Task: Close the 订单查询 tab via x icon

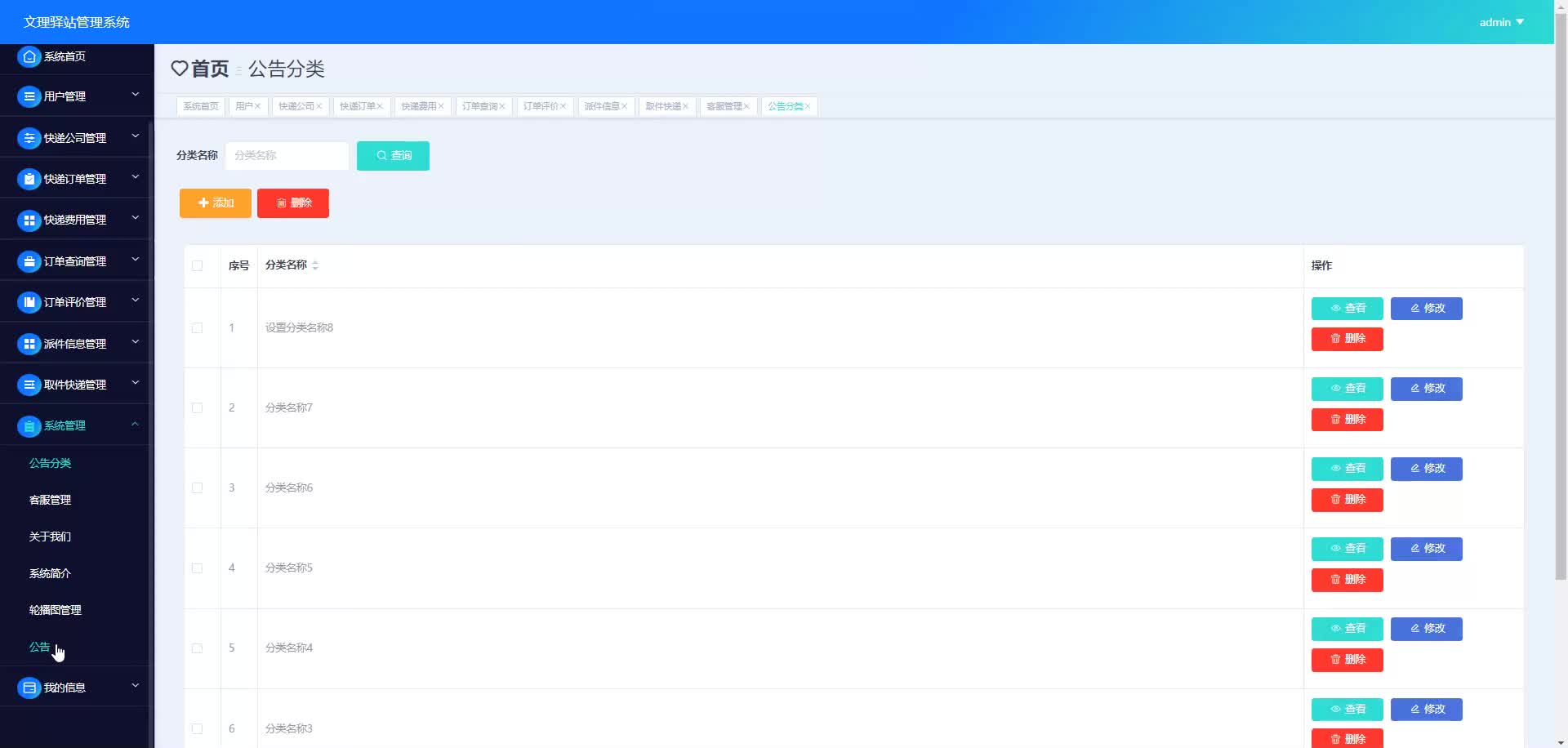Action: coord(502,106)
